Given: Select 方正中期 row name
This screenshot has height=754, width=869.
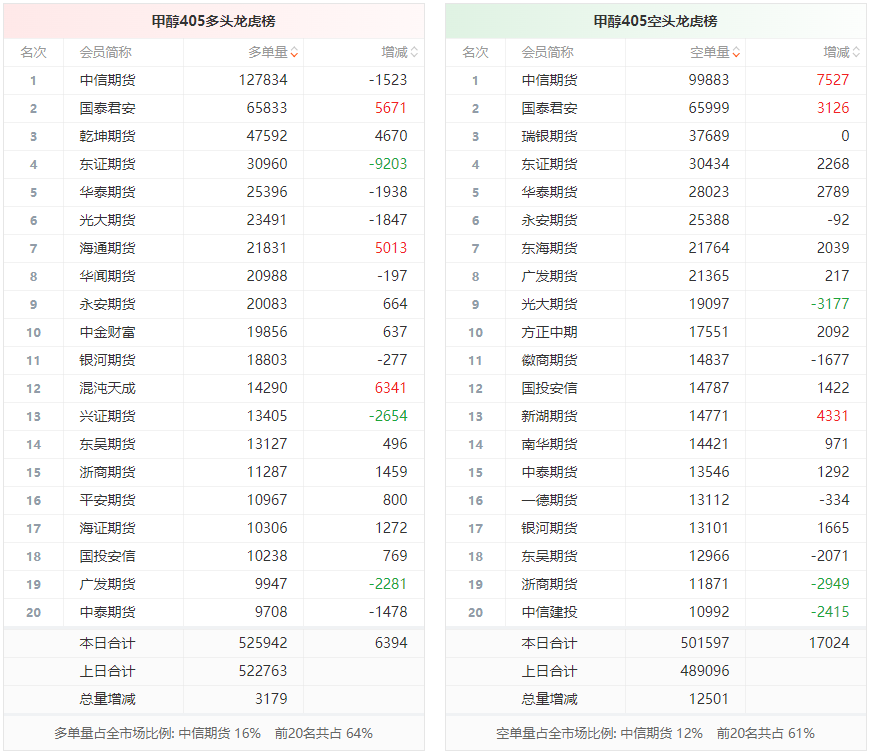Looking at the screenshot, I should (549, 332).
